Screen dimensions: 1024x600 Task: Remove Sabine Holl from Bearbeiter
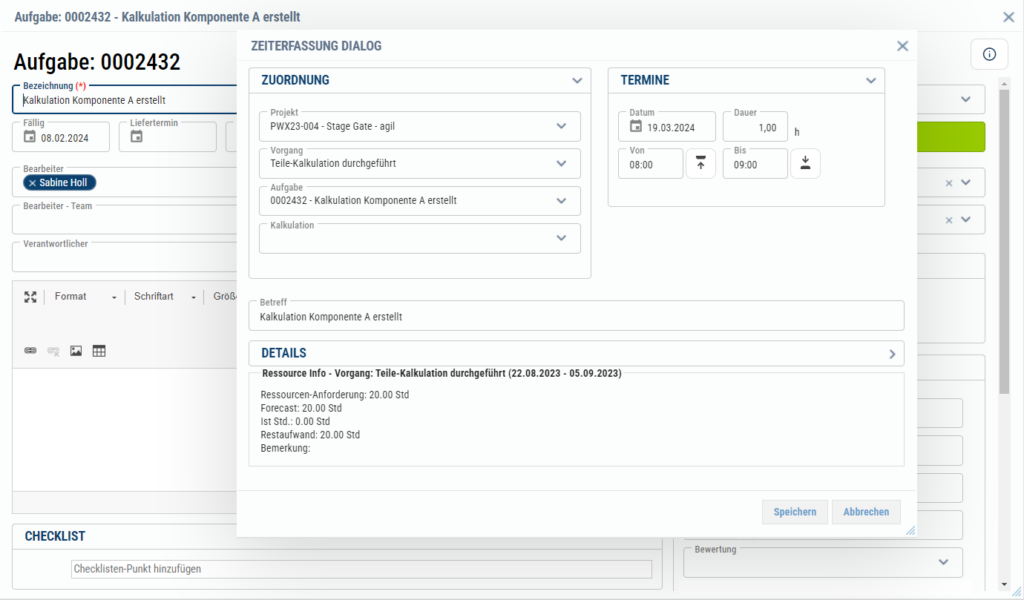[32, 183]
